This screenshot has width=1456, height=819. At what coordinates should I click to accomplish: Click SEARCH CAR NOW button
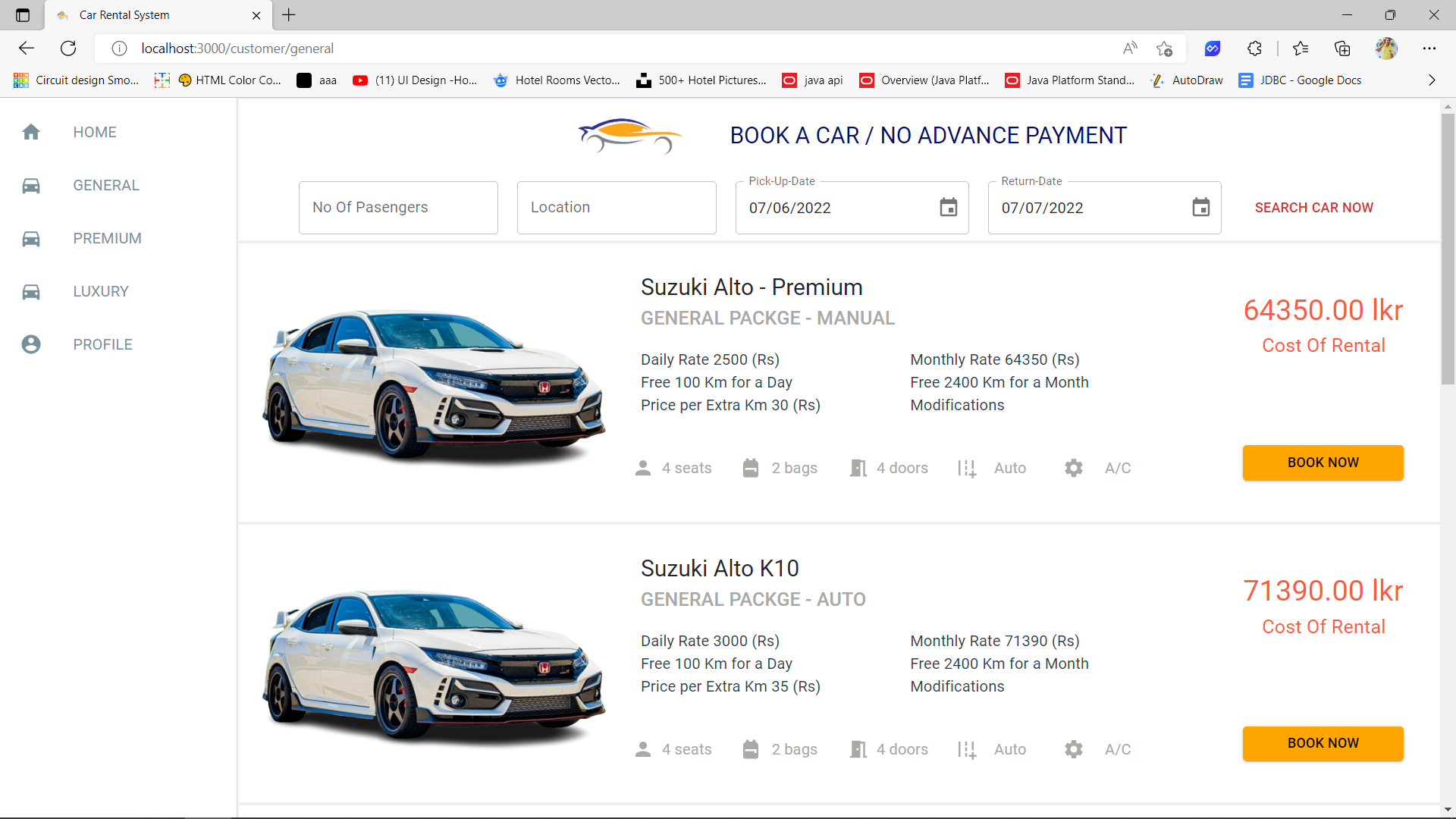pos(1313,208)
